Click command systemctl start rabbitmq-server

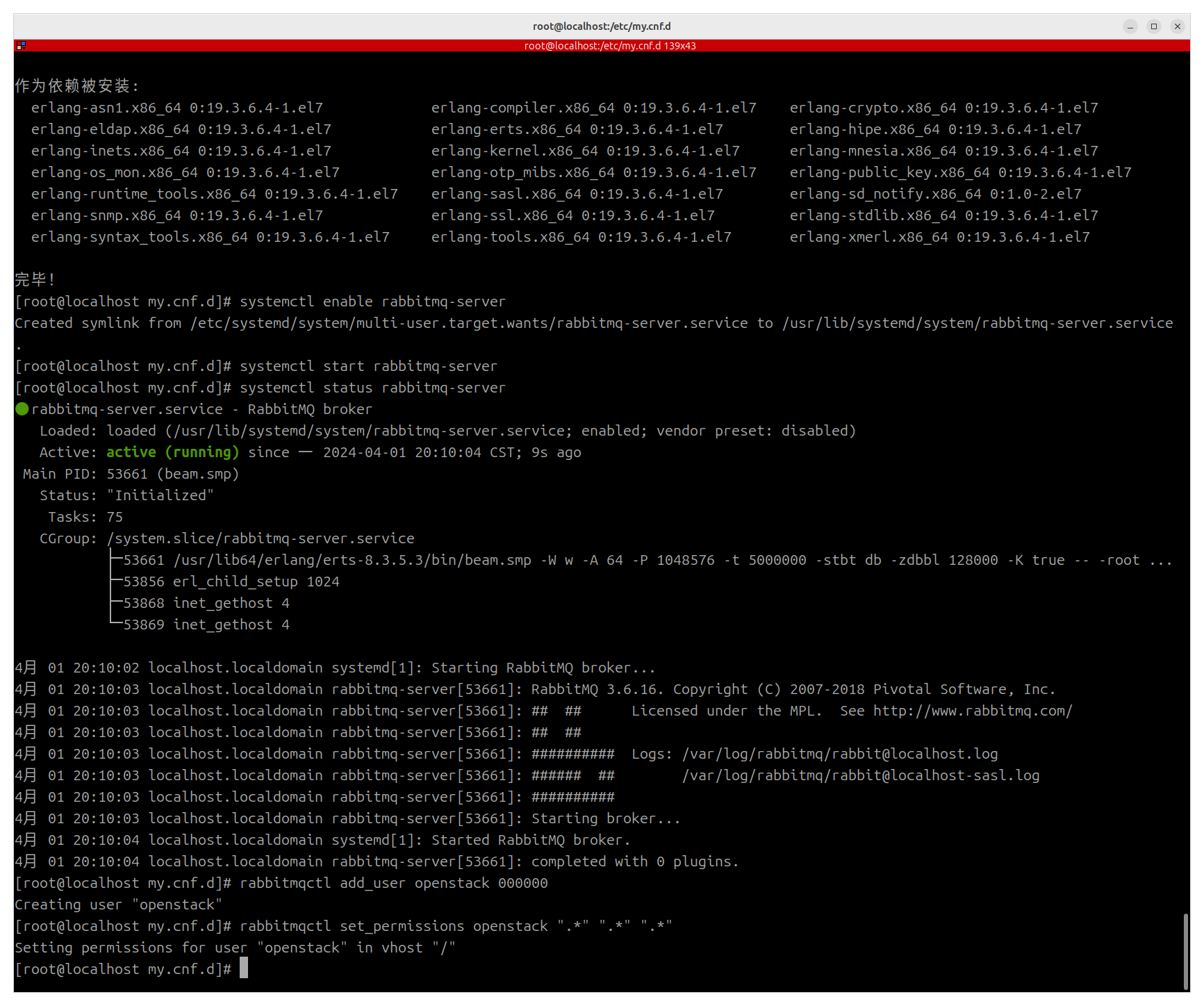pyautogui.click(x=369, y=367)
